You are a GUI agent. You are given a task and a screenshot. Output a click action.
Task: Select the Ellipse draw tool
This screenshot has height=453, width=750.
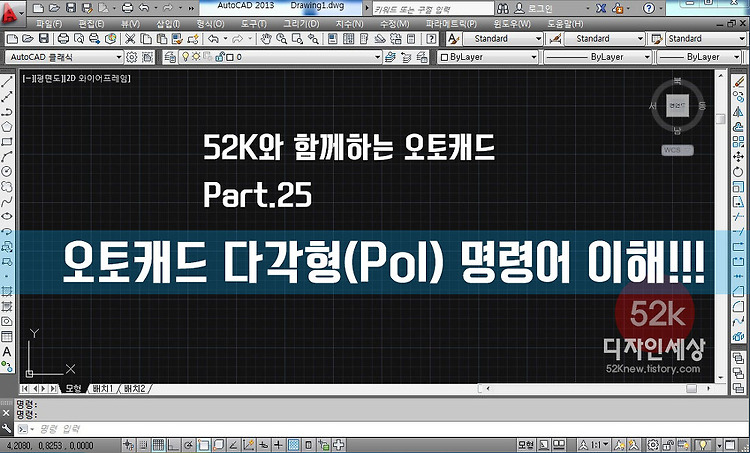pyautogui.click(x=7, y=216)
